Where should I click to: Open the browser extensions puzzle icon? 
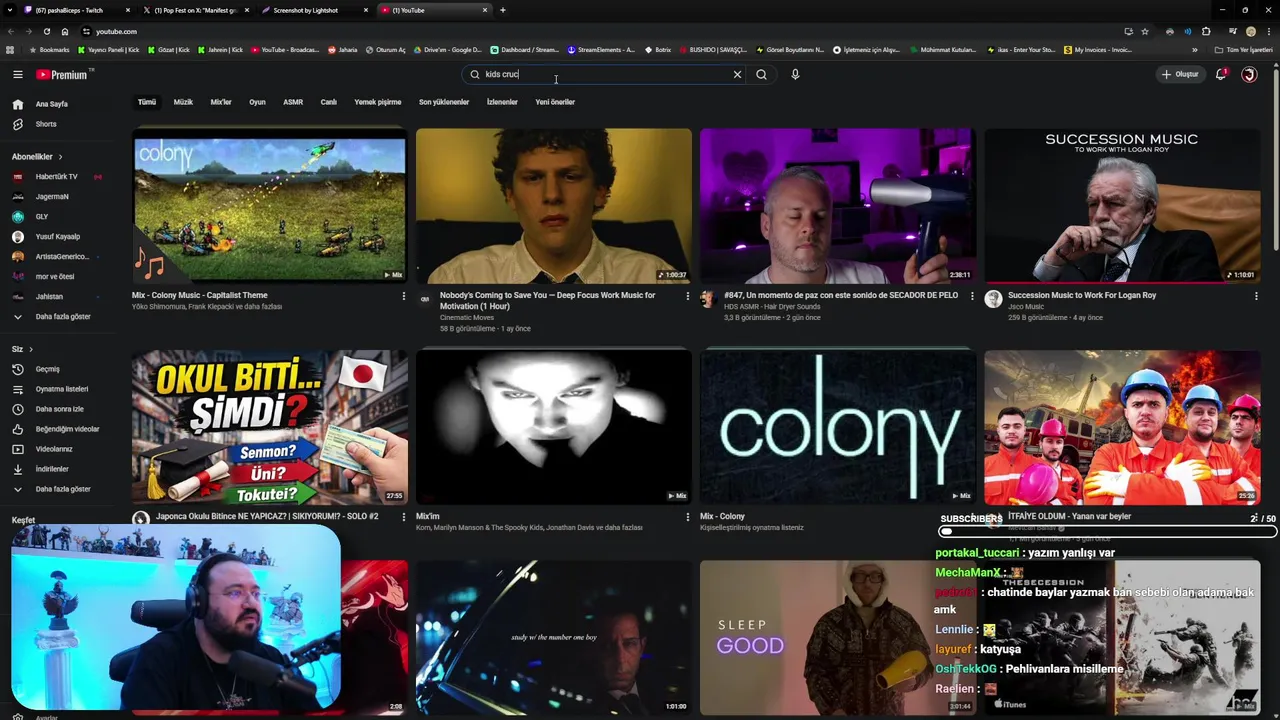coord(1206,31)
